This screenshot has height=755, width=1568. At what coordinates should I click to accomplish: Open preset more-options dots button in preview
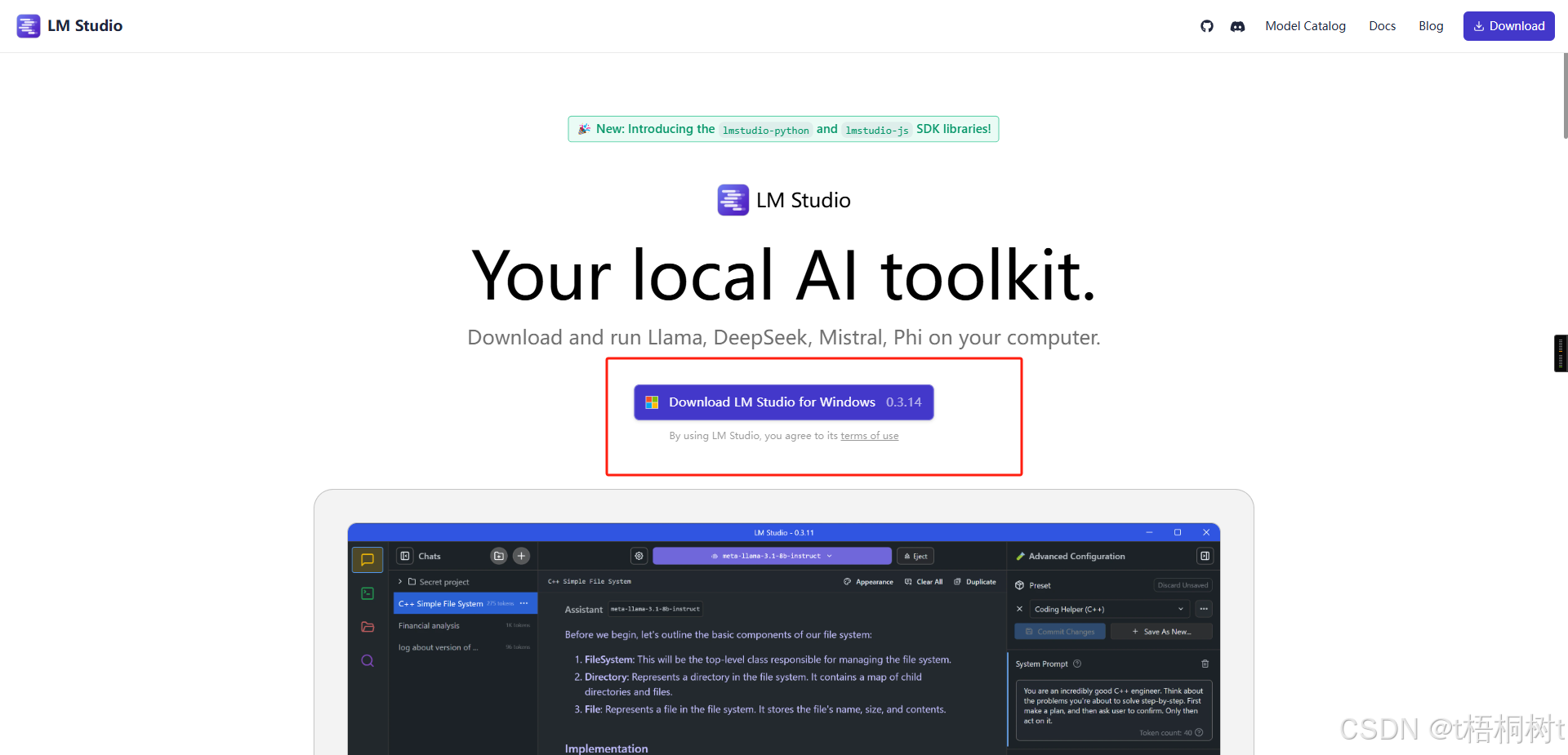click(1204, 609)
